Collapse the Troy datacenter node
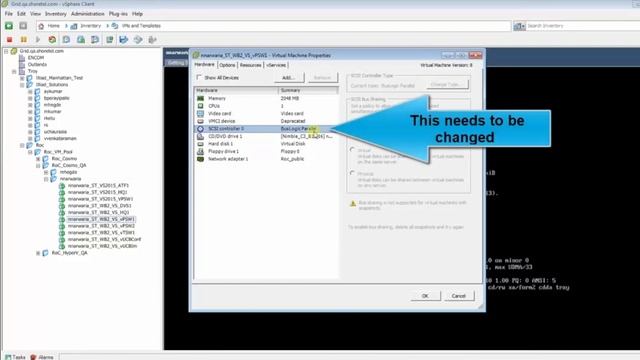The image size is (640, 360). [14, 71]
